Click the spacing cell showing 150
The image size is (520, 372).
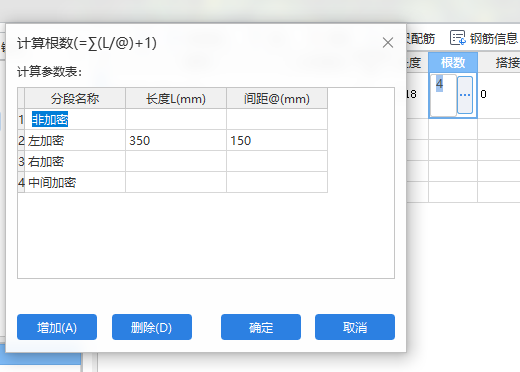point(277,140)
